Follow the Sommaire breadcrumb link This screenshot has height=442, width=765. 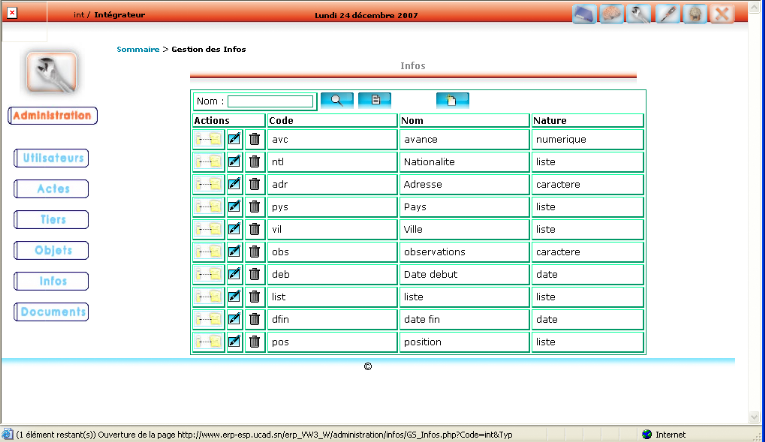coord(137,49)
